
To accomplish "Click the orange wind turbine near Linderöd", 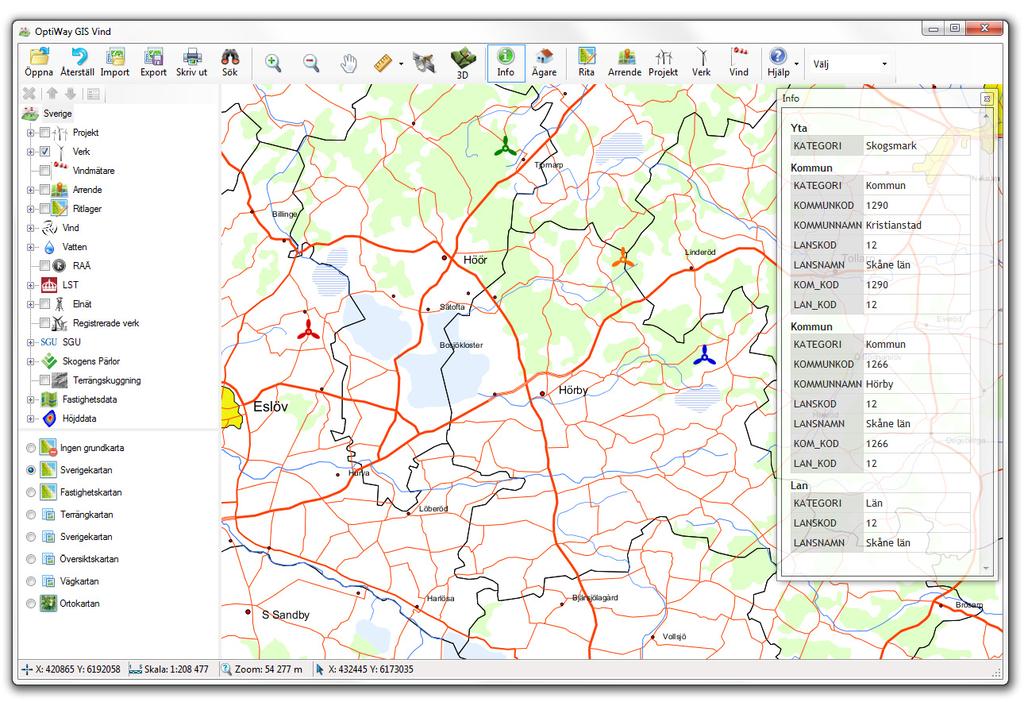I will click(622, 258).
